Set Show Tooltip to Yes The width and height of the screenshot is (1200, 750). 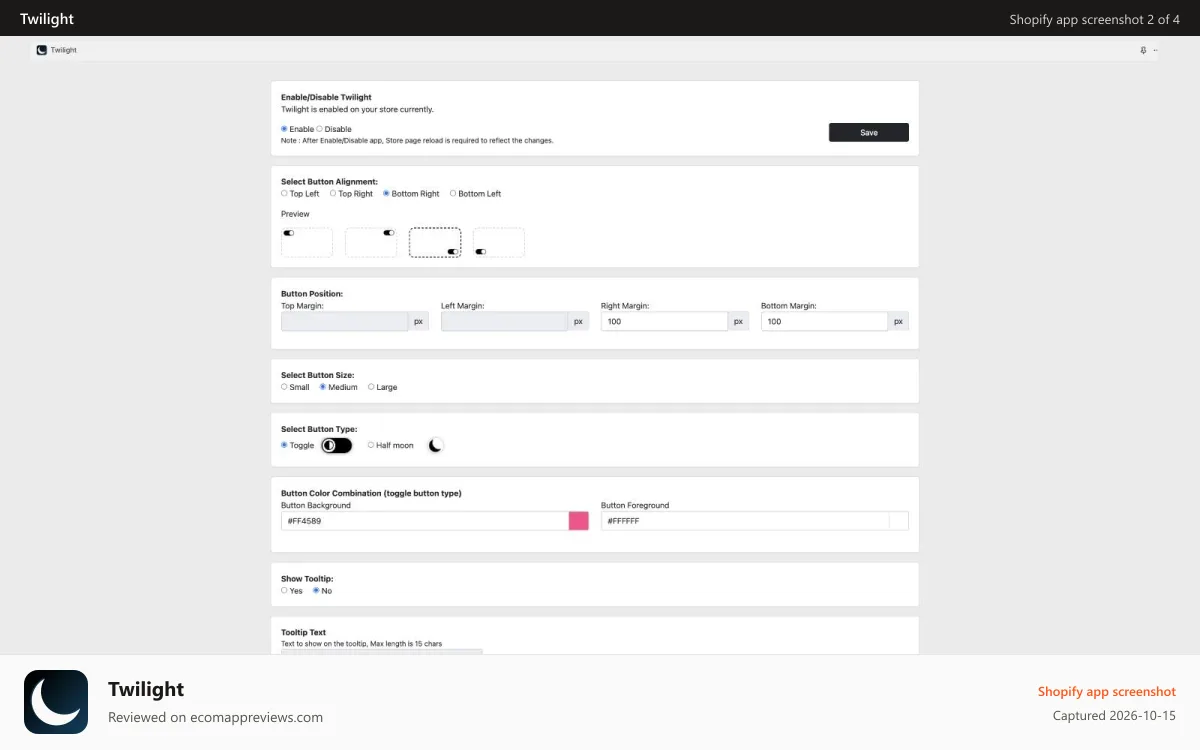[x=284, y=590]
